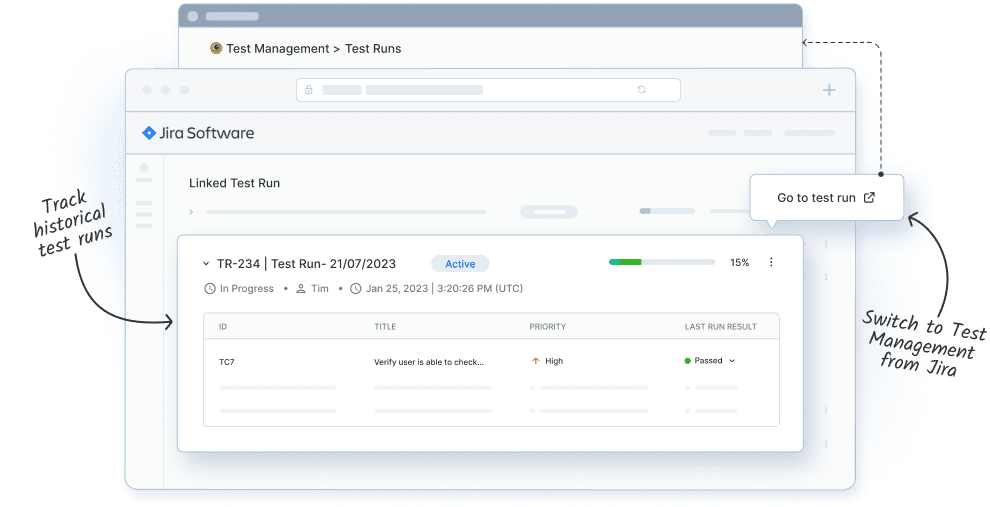
Task: Click the reload icon in the address bar
Action: (x=641, y=90)
